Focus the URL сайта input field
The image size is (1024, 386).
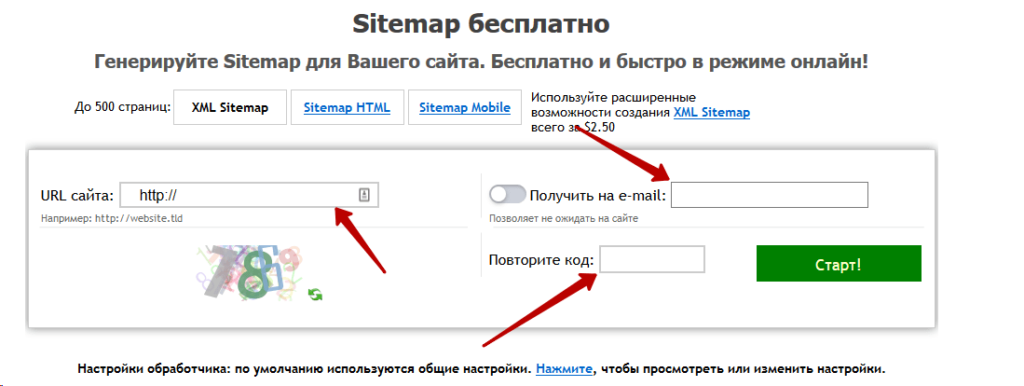249,195
